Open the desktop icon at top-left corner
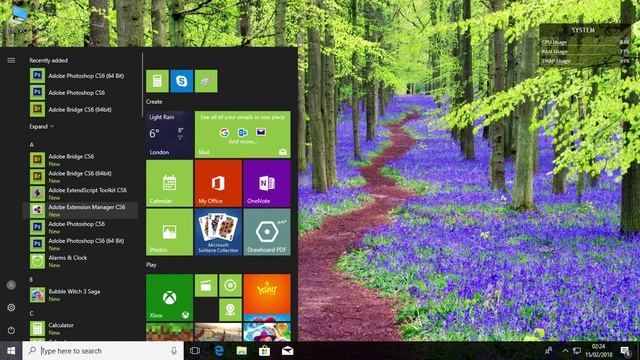 [18, 20]
